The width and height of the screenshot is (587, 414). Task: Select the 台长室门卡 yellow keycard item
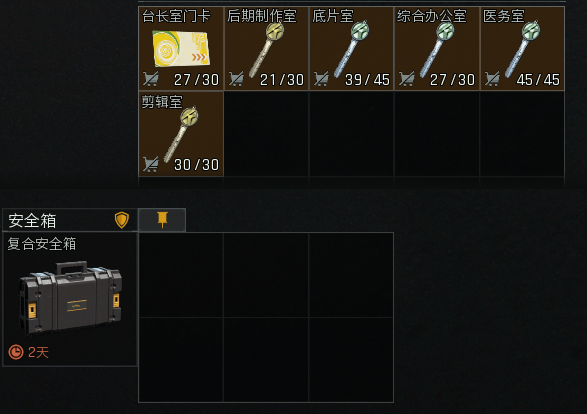click(x=181, y=49)
